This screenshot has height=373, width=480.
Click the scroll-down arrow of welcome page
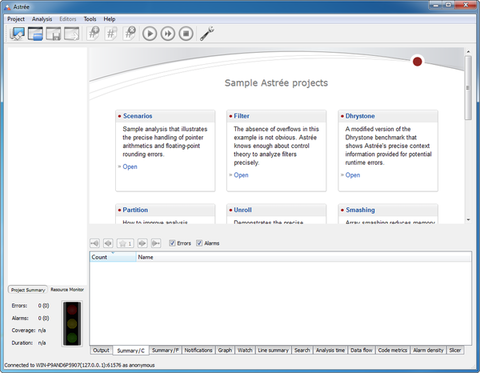(x=468, y=220)
